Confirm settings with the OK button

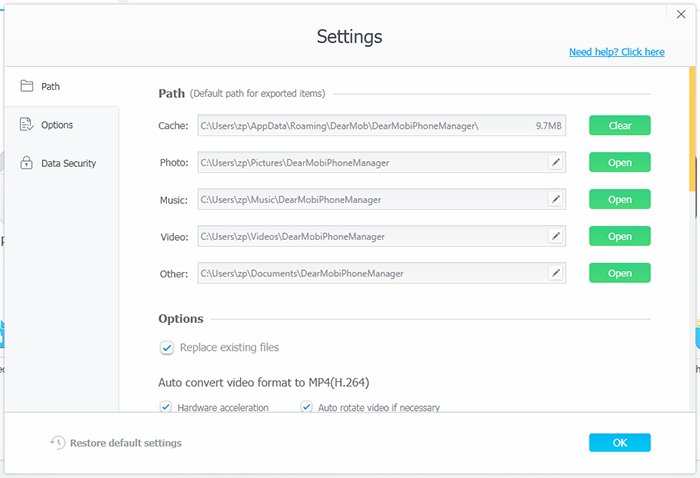pyautogui.click(x=620, y=443)
